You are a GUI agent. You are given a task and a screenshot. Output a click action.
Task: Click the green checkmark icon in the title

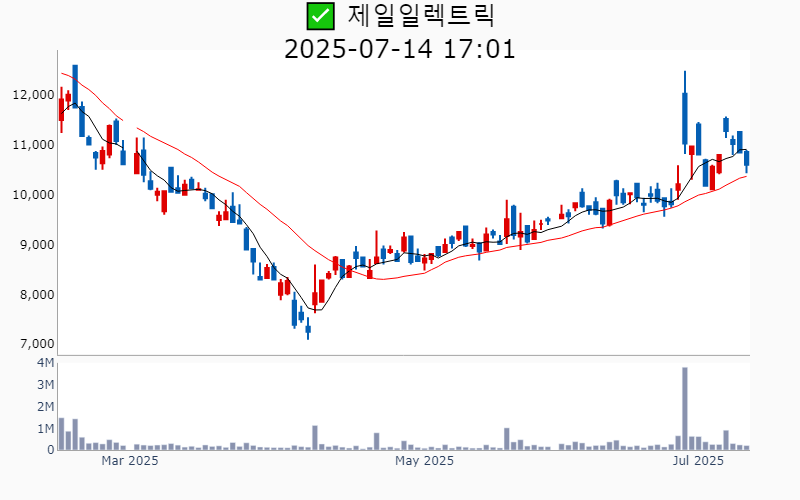(320, 16)
